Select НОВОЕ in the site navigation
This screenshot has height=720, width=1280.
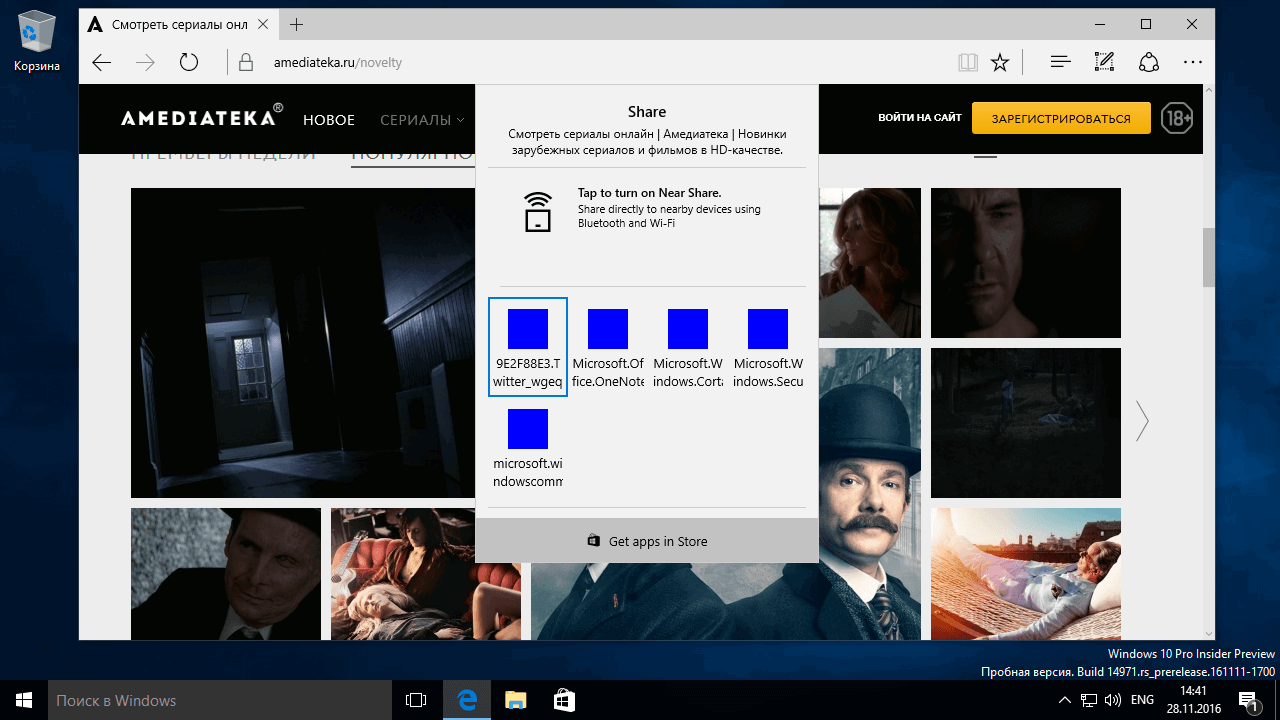(328, 119)
